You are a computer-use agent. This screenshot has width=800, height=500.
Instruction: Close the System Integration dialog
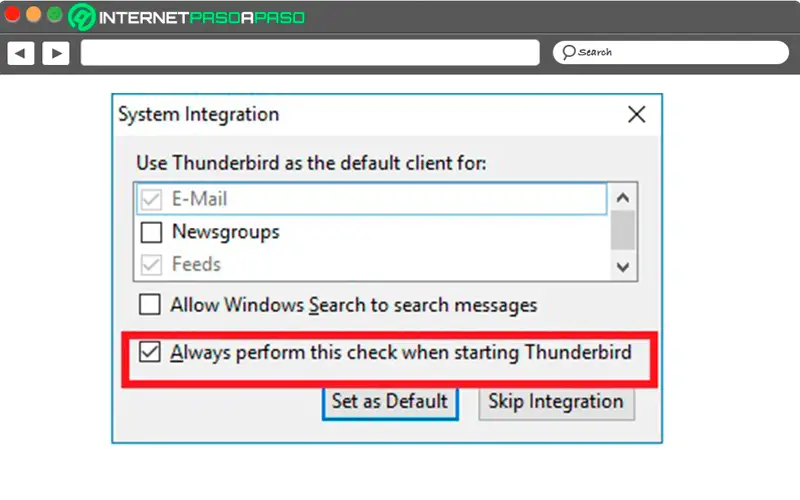pyautogui.click(x=636, y=114)
